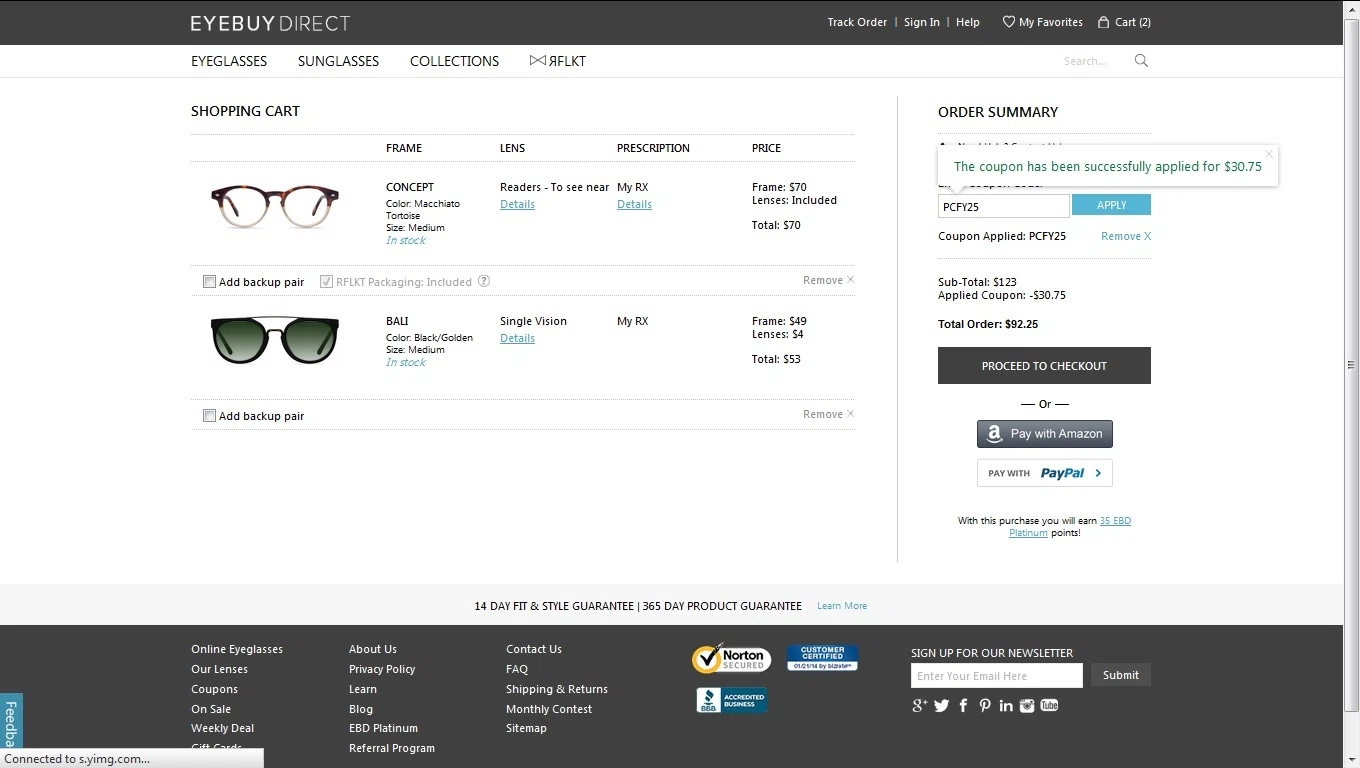Click the newsletter Submit button

point(1121,675)
